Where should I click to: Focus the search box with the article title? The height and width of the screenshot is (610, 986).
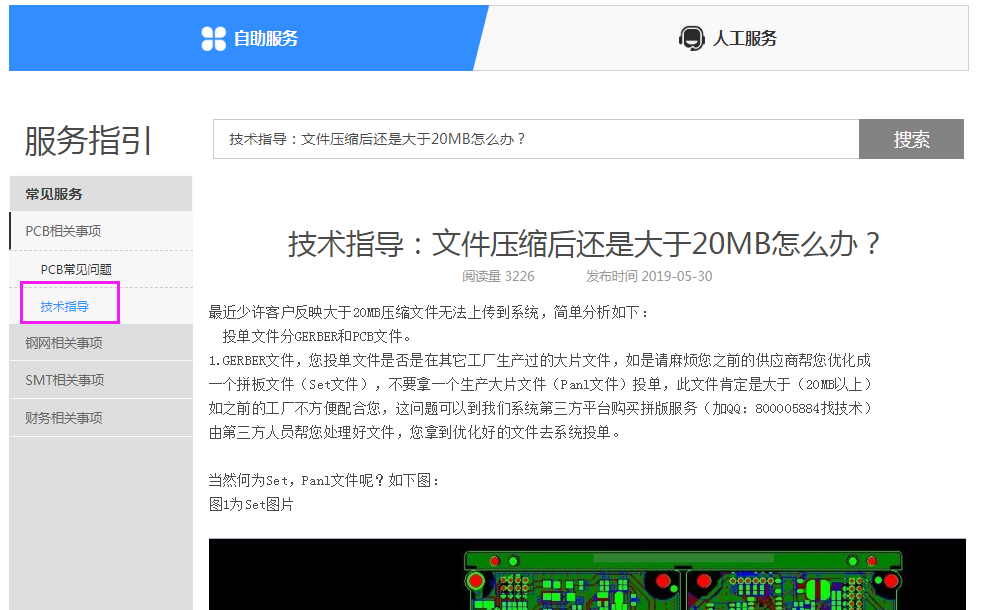tap(535, 139)
